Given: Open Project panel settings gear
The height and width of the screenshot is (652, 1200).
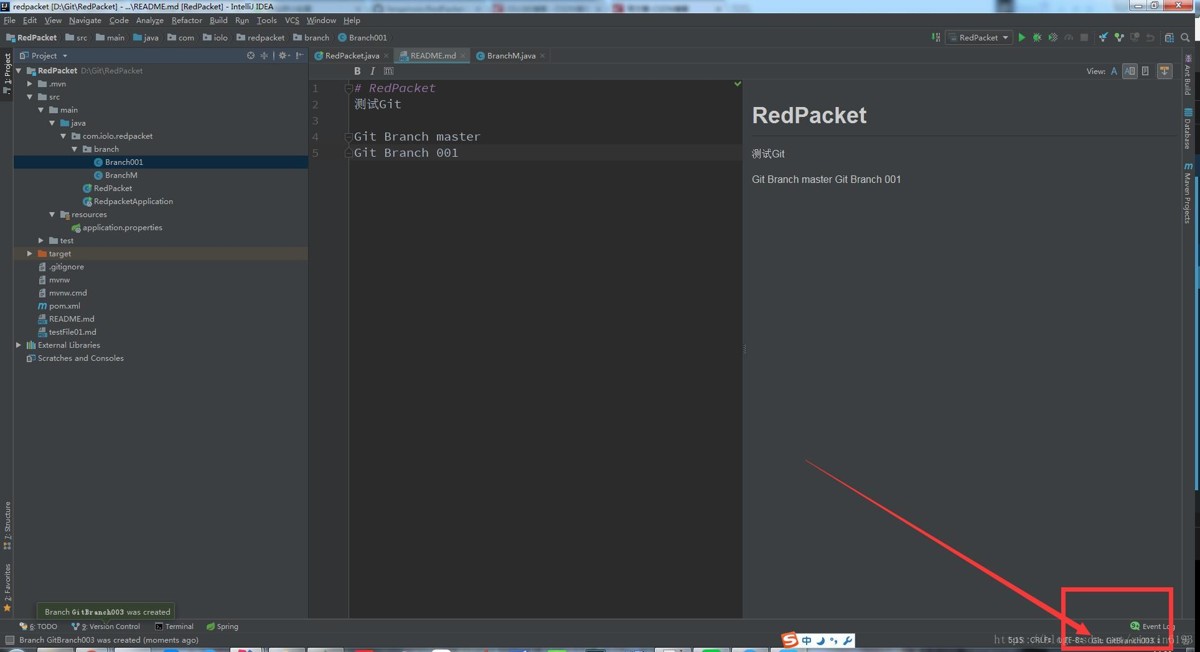Looking at the screenshot, I should point(283,56).
